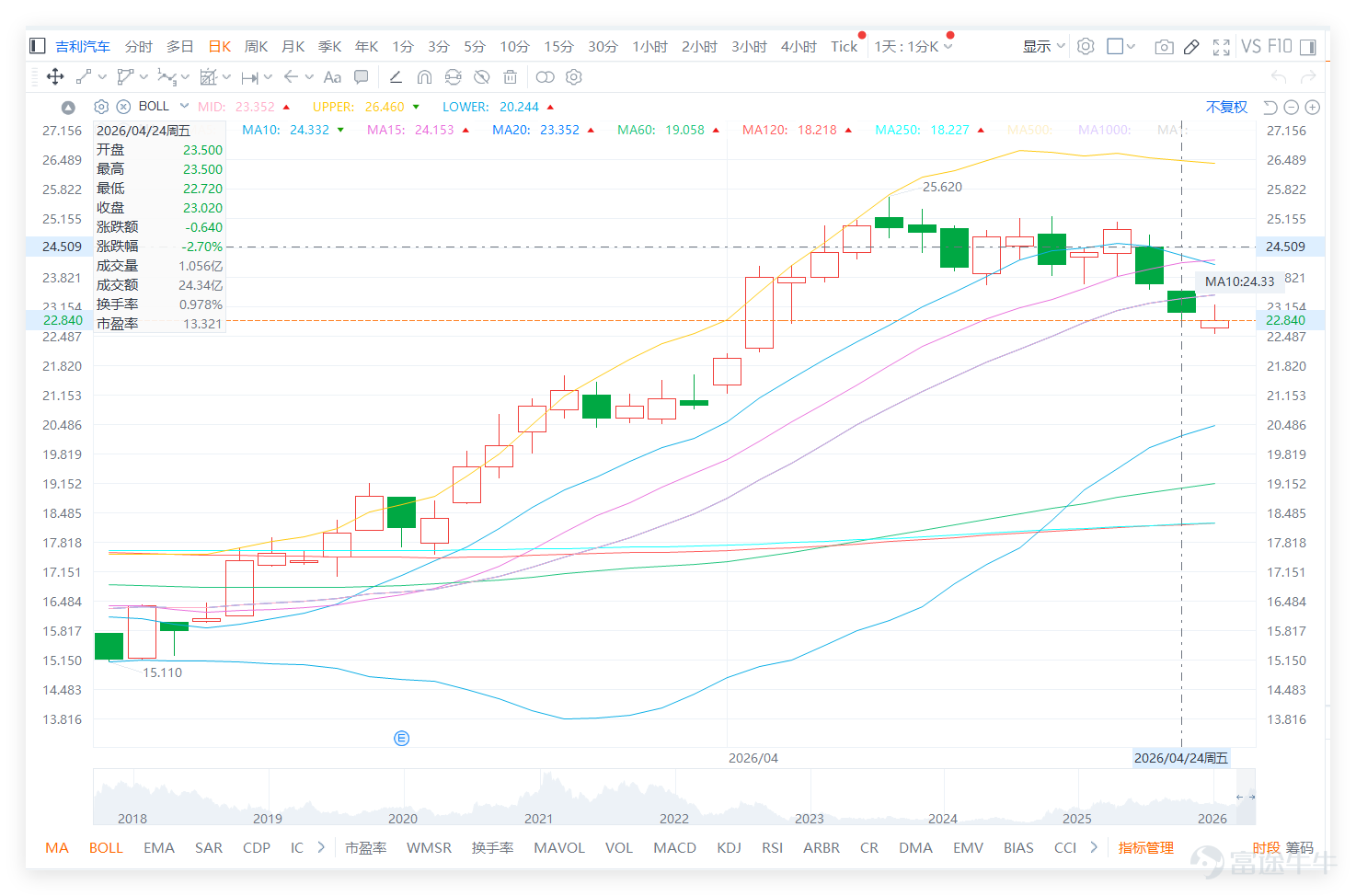This screenshot has height=896, width=1356.
Task: Toggle the left sidebar panel
Action: pos(38,46)
